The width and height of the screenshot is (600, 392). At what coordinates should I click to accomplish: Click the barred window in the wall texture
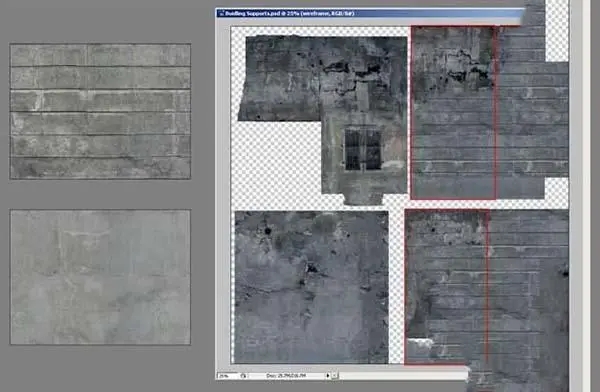(363, 149)
